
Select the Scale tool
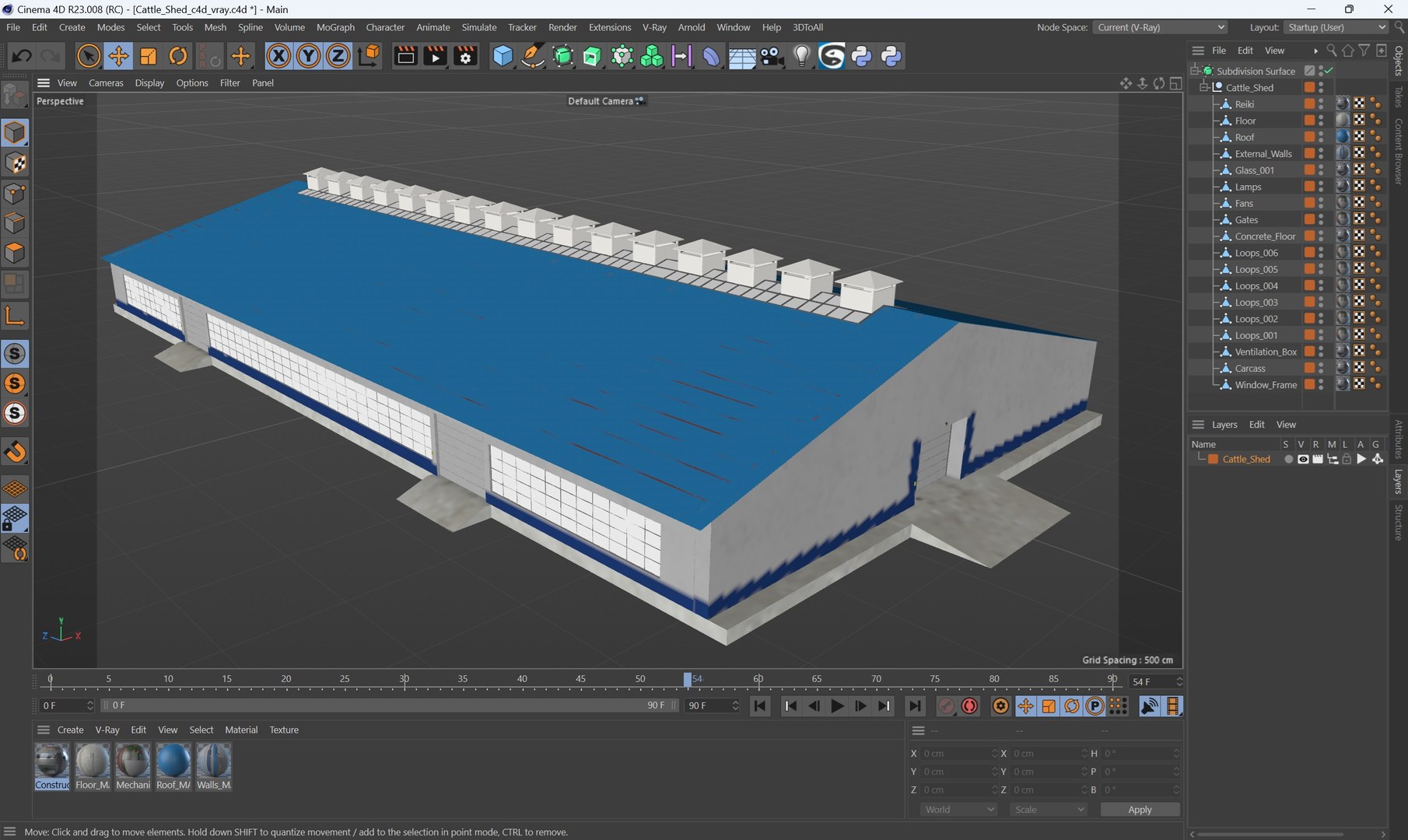[148, 56]
